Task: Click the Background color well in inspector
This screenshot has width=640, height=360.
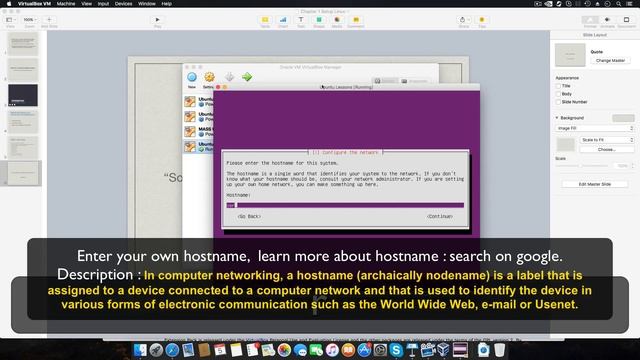Action: (623, 118)
